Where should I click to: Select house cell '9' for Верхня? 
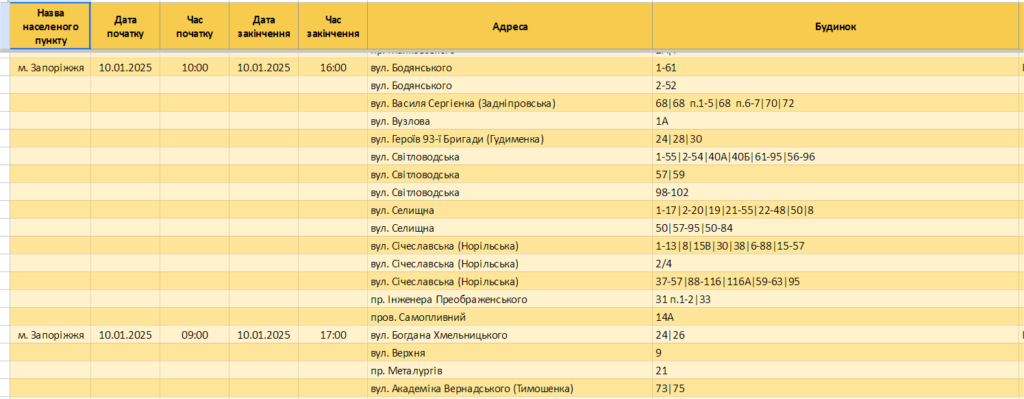click(x=835, y=353)
